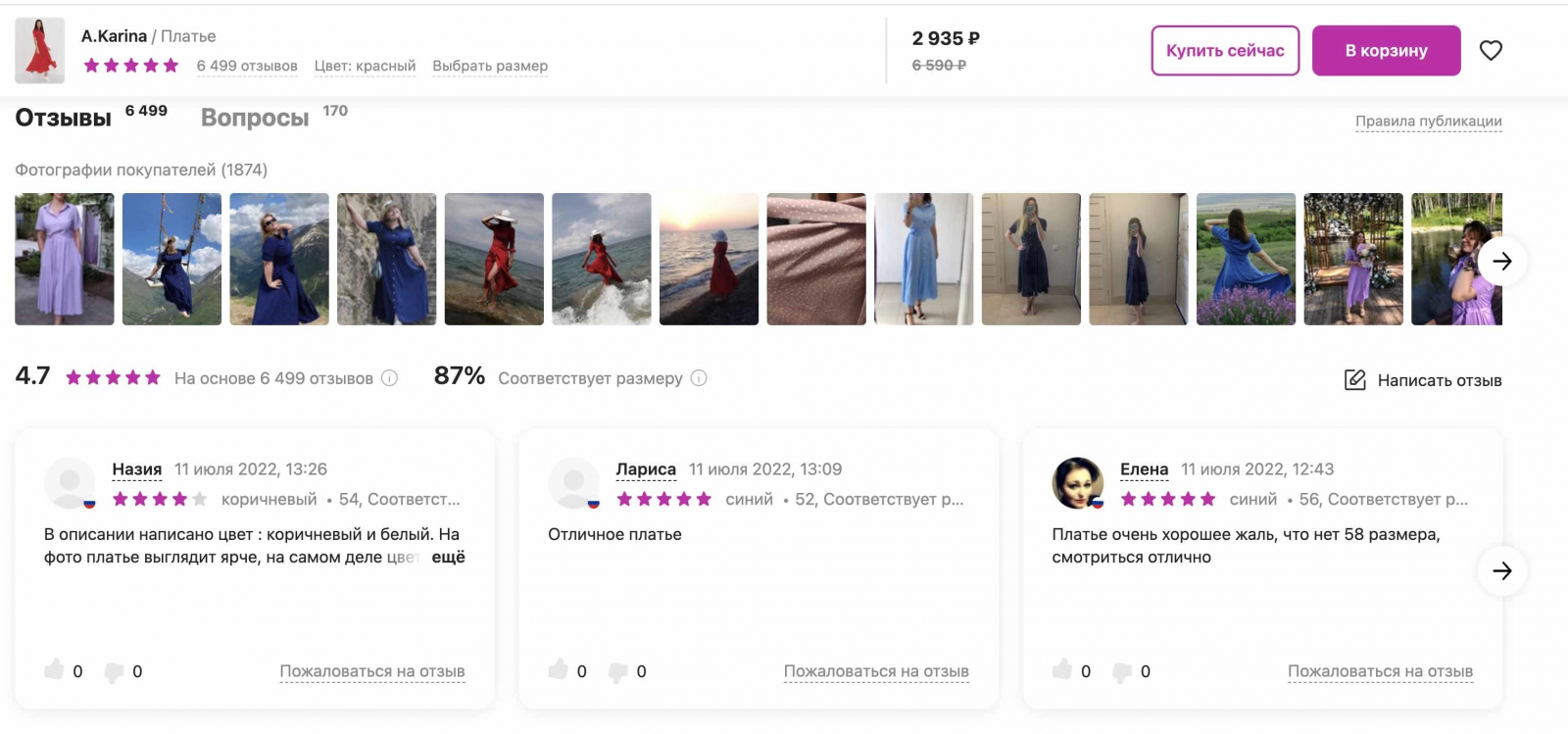Expand Назия's review with ещё

point(449,557)
